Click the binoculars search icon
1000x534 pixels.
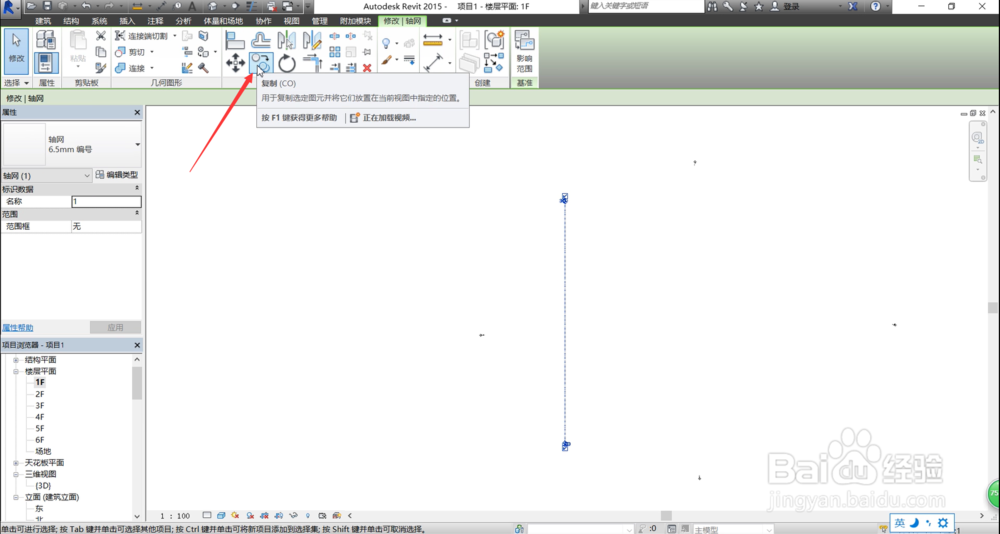pyautogui.click(x=712, y=6)
